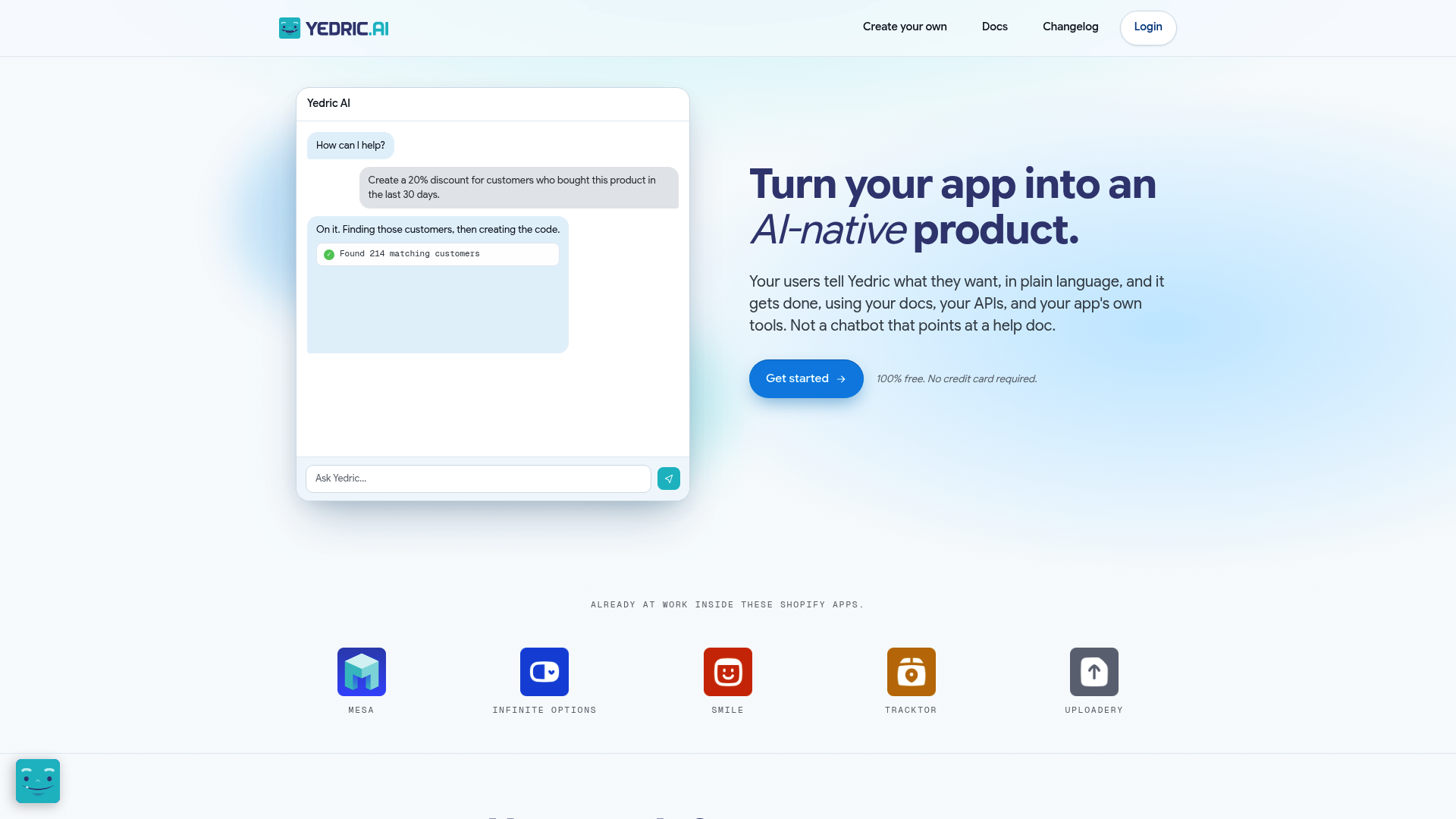The height and width of the screenshot is (819, 1456).
Task: Click the Your users tell Yedric paragraph
Action: (x=957, y=303)
